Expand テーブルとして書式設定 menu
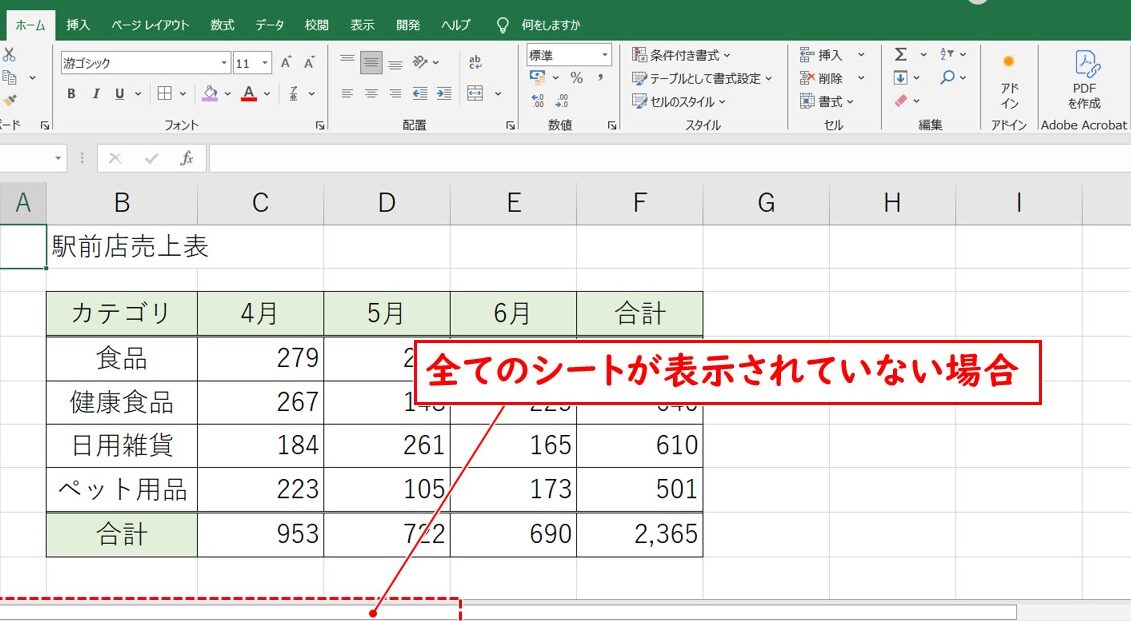 click(x=702, y=78)
